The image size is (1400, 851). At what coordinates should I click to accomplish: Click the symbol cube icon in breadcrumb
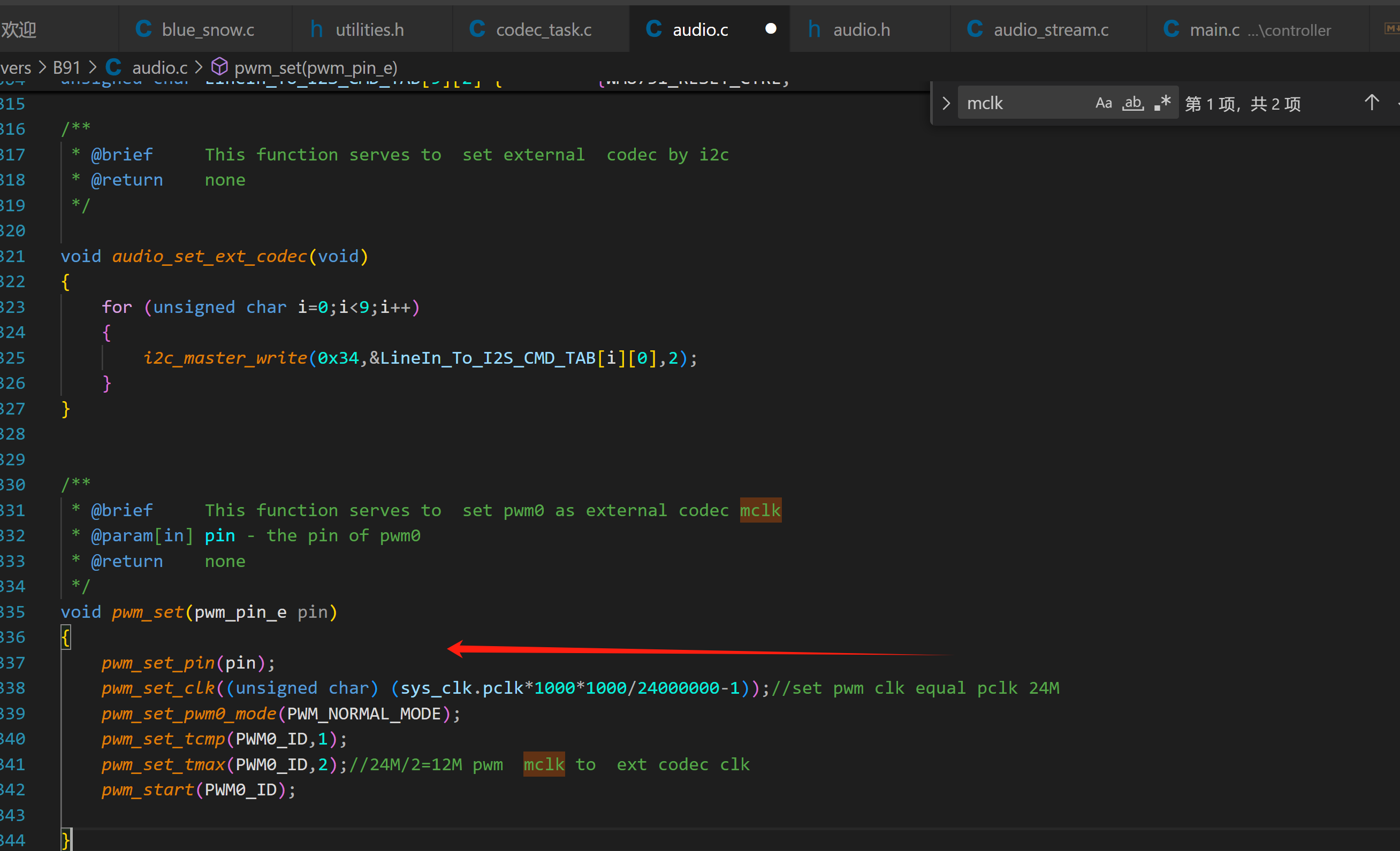(x=219, y=67)
